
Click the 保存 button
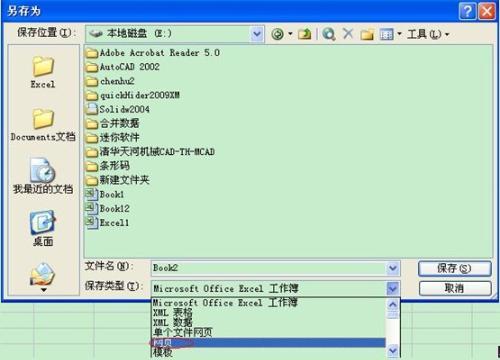click(455, 268)
